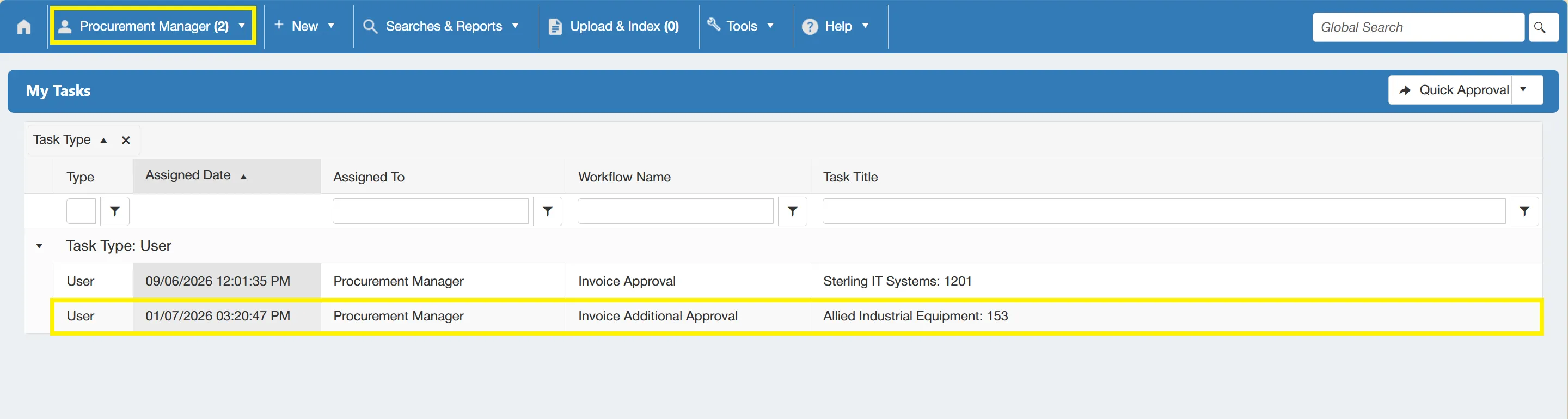The image size is (1568, 419).
Task: Click the Help menu dropdown arrow
Action: pos(865,26)
